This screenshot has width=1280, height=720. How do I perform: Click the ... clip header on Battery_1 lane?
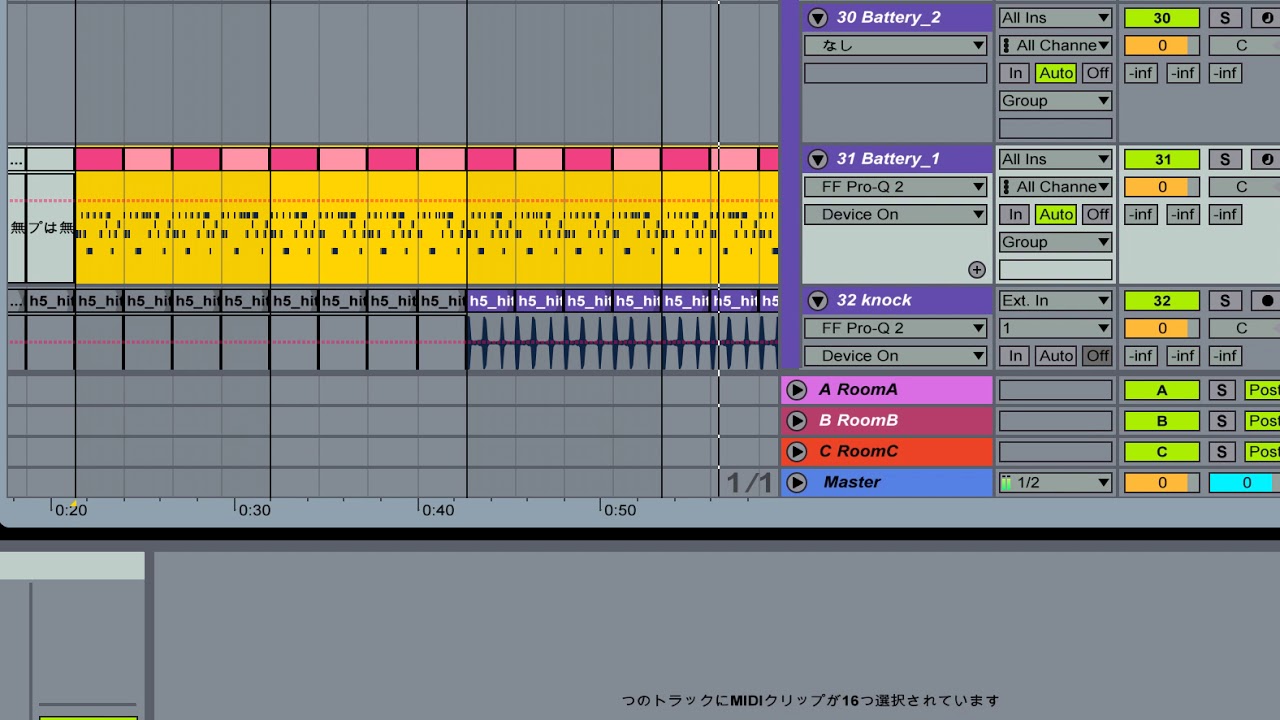point(16,159)
